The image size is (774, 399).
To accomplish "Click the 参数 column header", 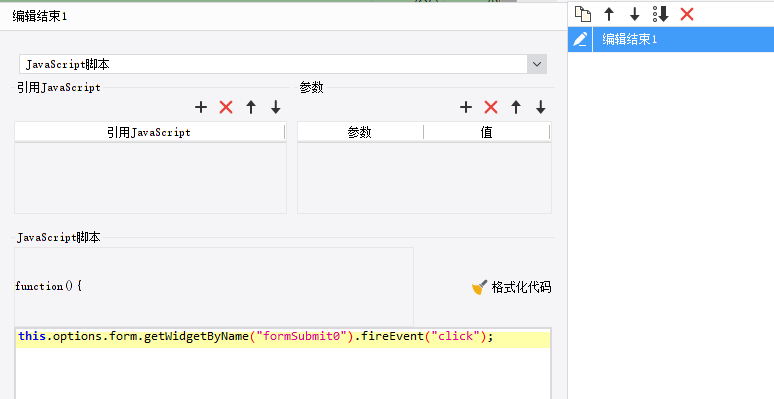I will click(x=360, y=132).
